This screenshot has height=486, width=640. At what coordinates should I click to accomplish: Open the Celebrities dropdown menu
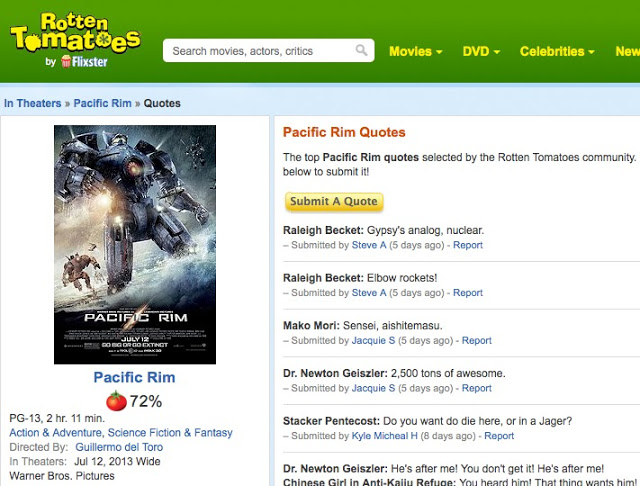click(556, 51)
